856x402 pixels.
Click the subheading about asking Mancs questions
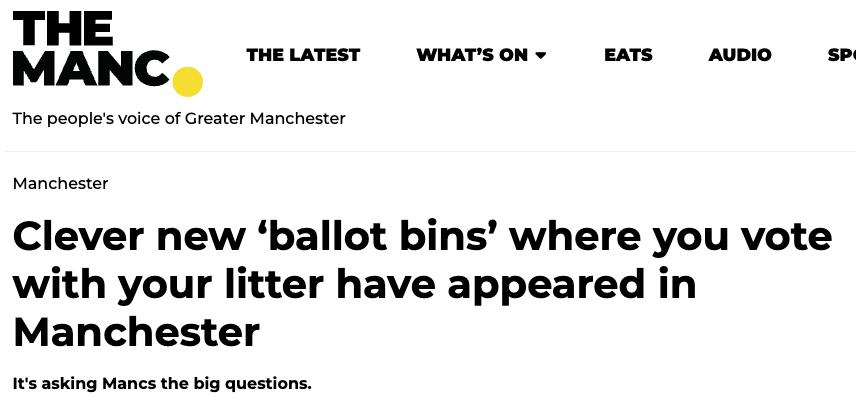162,383
